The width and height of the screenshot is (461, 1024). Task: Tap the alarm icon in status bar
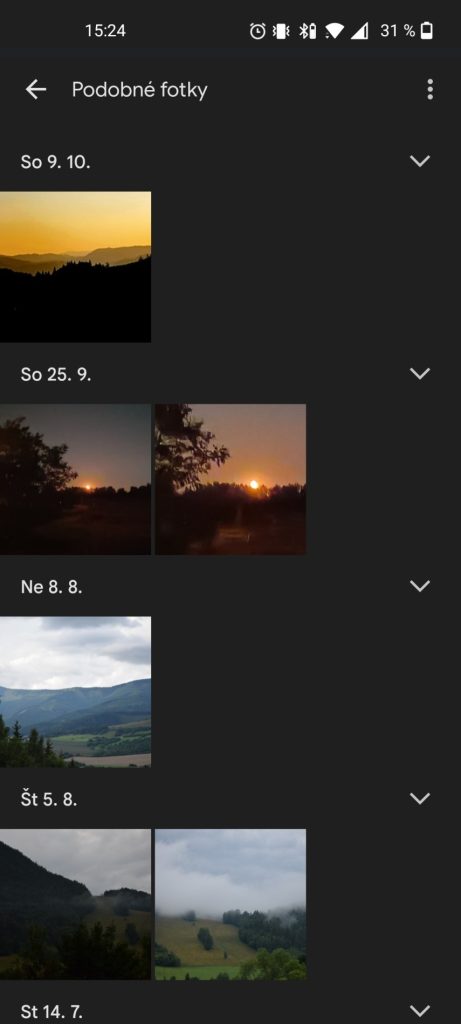coord(258,31)
